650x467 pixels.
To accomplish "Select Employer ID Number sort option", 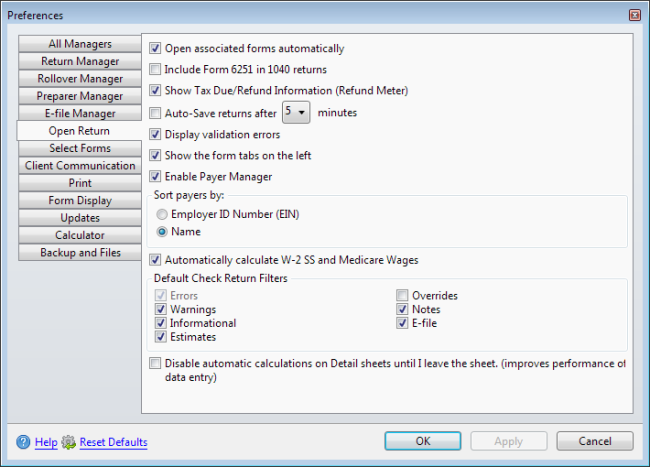I will click(x=162, y=214).
